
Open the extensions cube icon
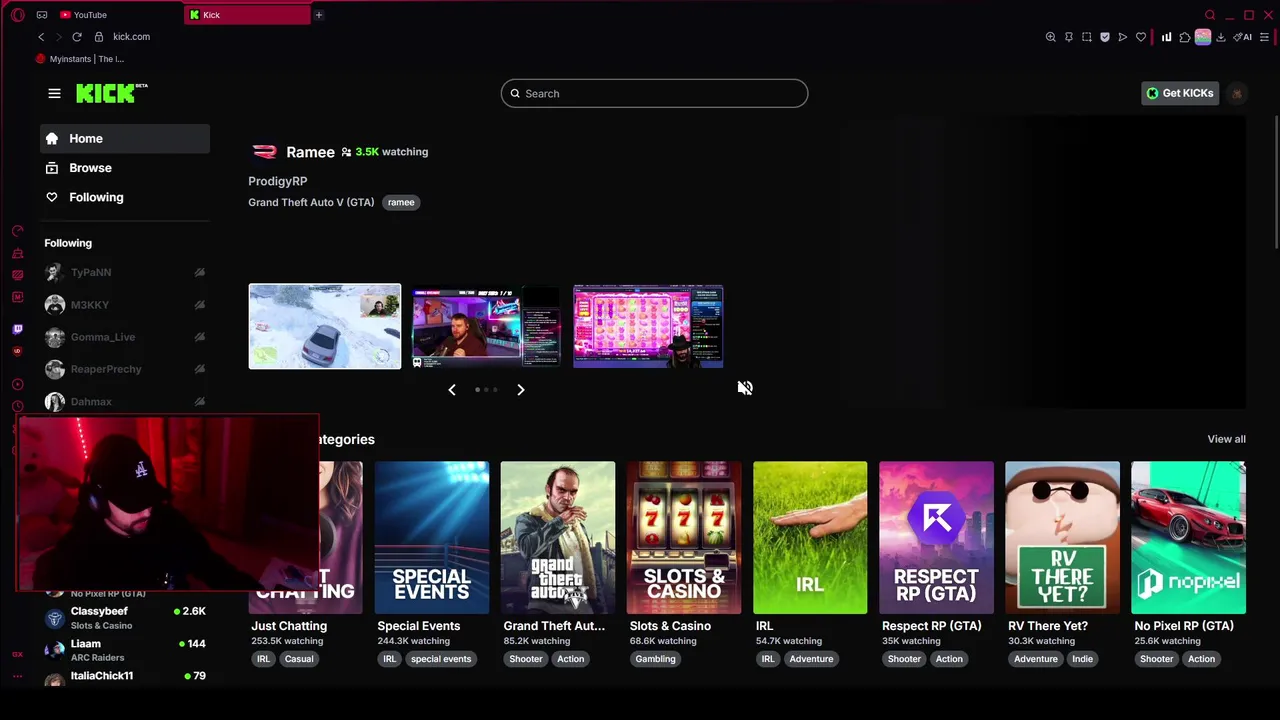[1185, 37]
